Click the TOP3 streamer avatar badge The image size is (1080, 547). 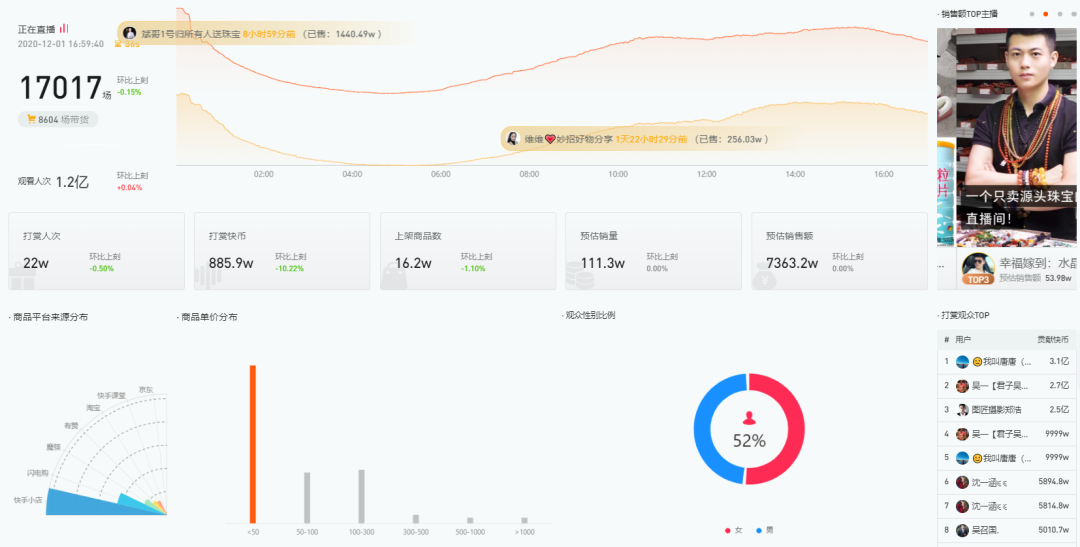pos(978,269)
